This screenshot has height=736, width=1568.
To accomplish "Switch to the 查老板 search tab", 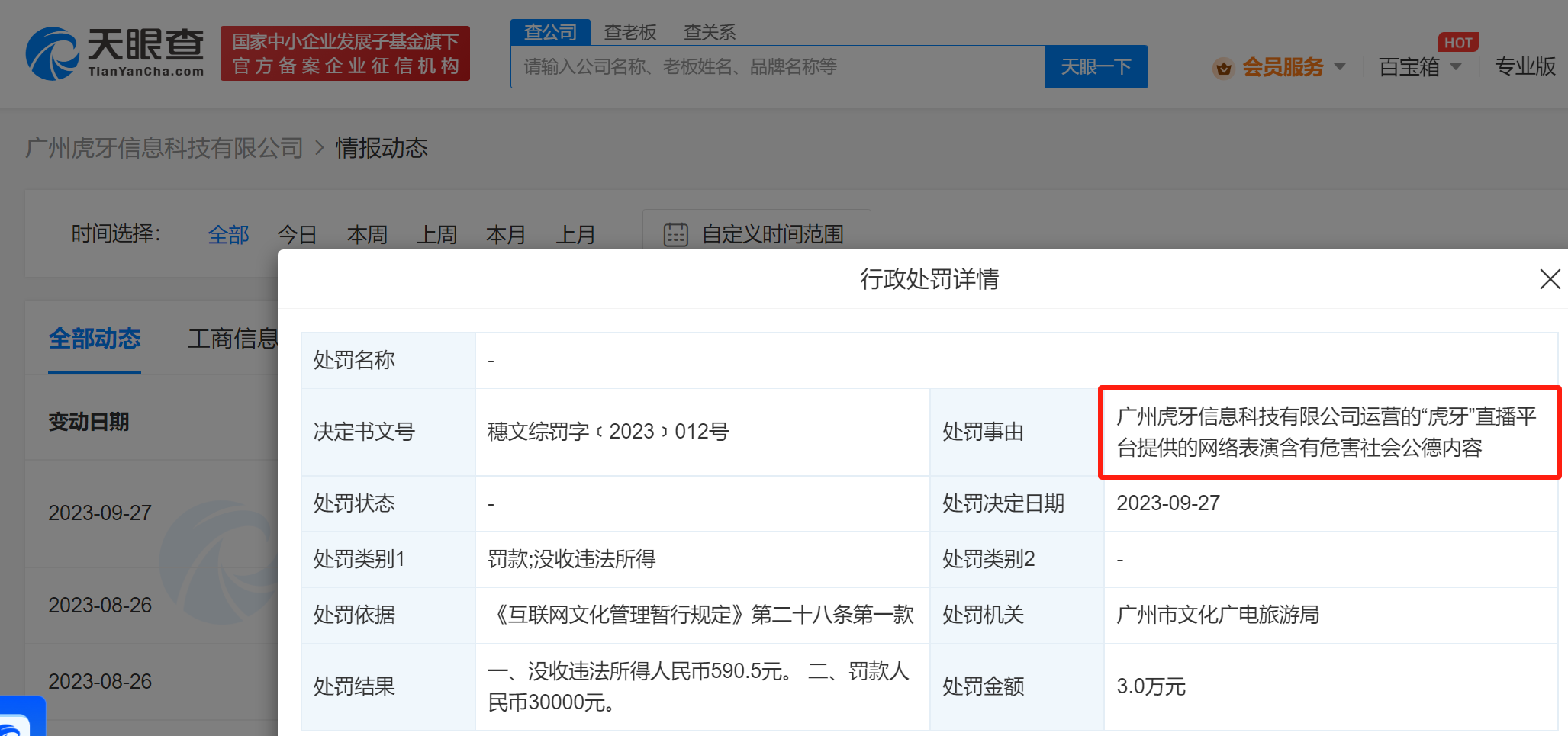I will pyautogui.click(x=630, y=32).
